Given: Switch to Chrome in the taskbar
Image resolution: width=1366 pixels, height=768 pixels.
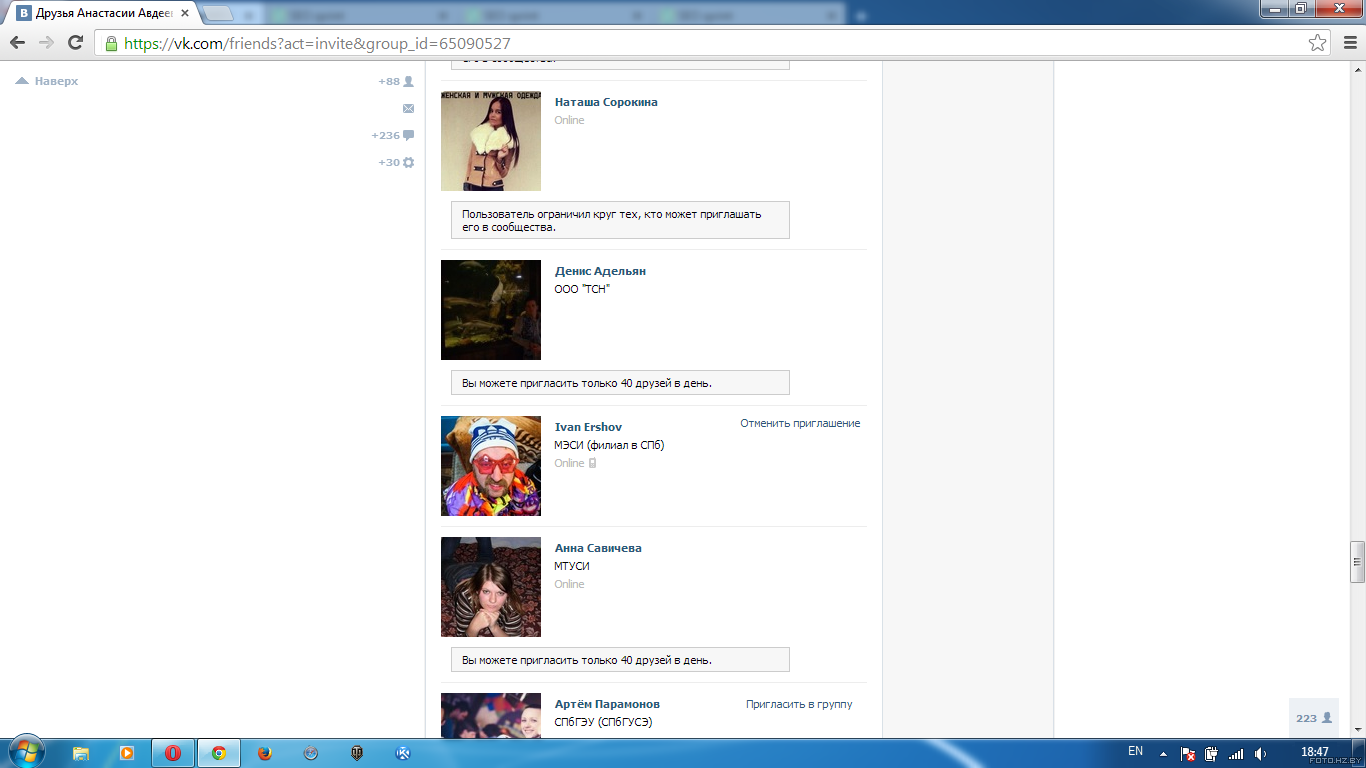Looking at the screenshot, I should pos(219,753).
